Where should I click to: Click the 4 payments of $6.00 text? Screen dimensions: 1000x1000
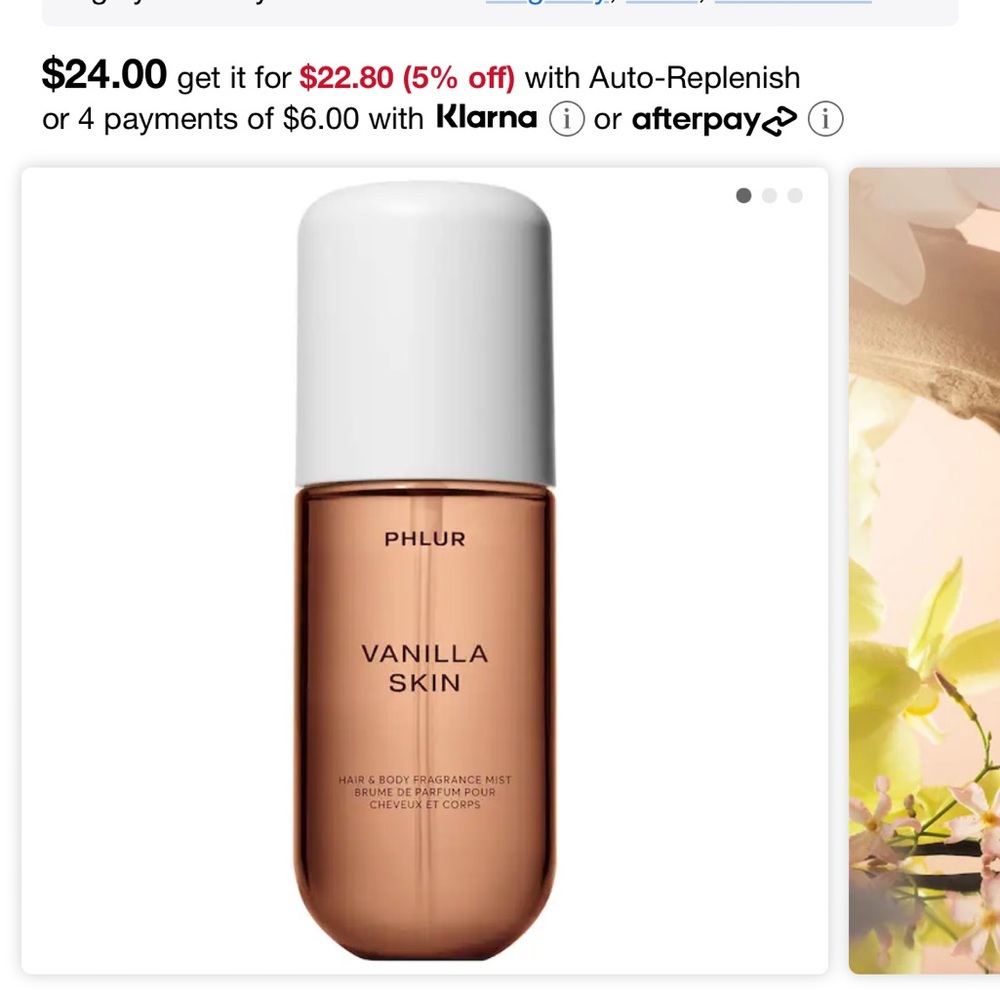(219, 119)
